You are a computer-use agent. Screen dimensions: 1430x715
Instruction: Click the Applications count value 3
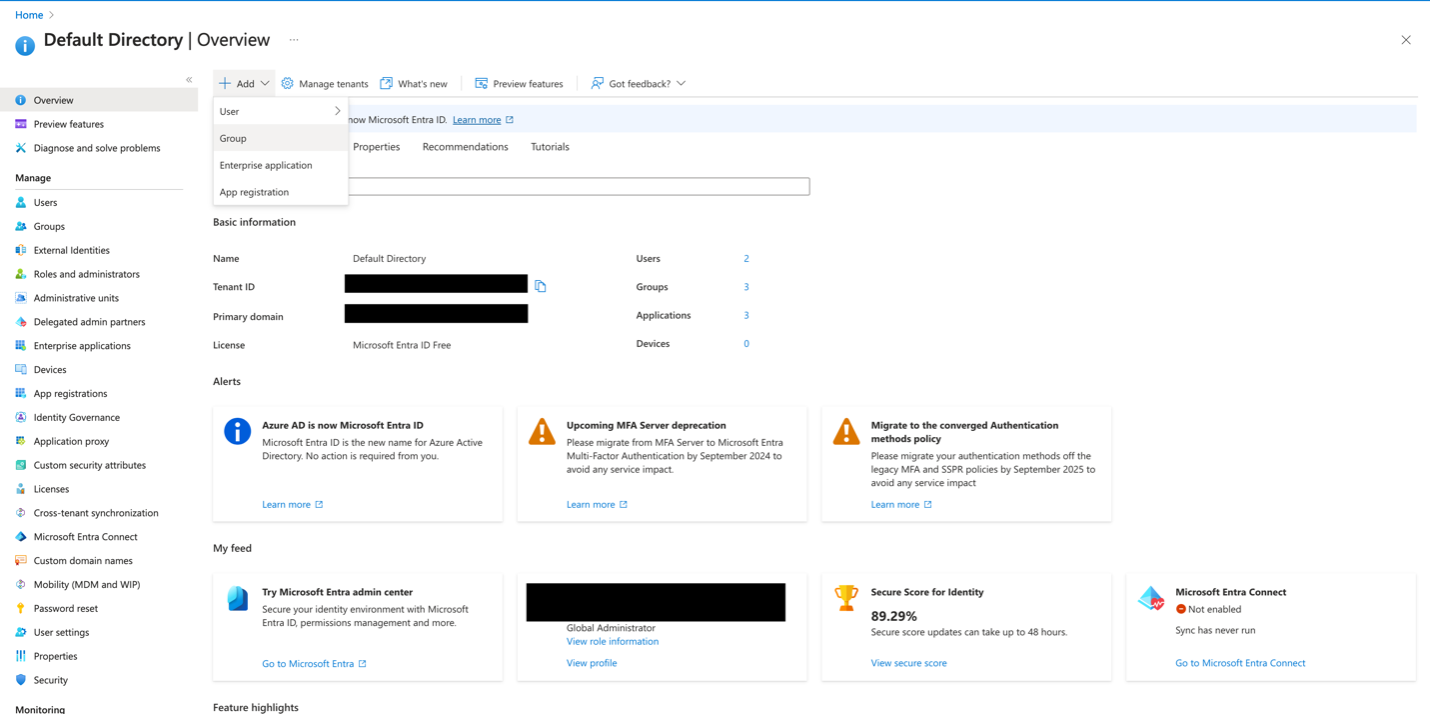(746, 315)
